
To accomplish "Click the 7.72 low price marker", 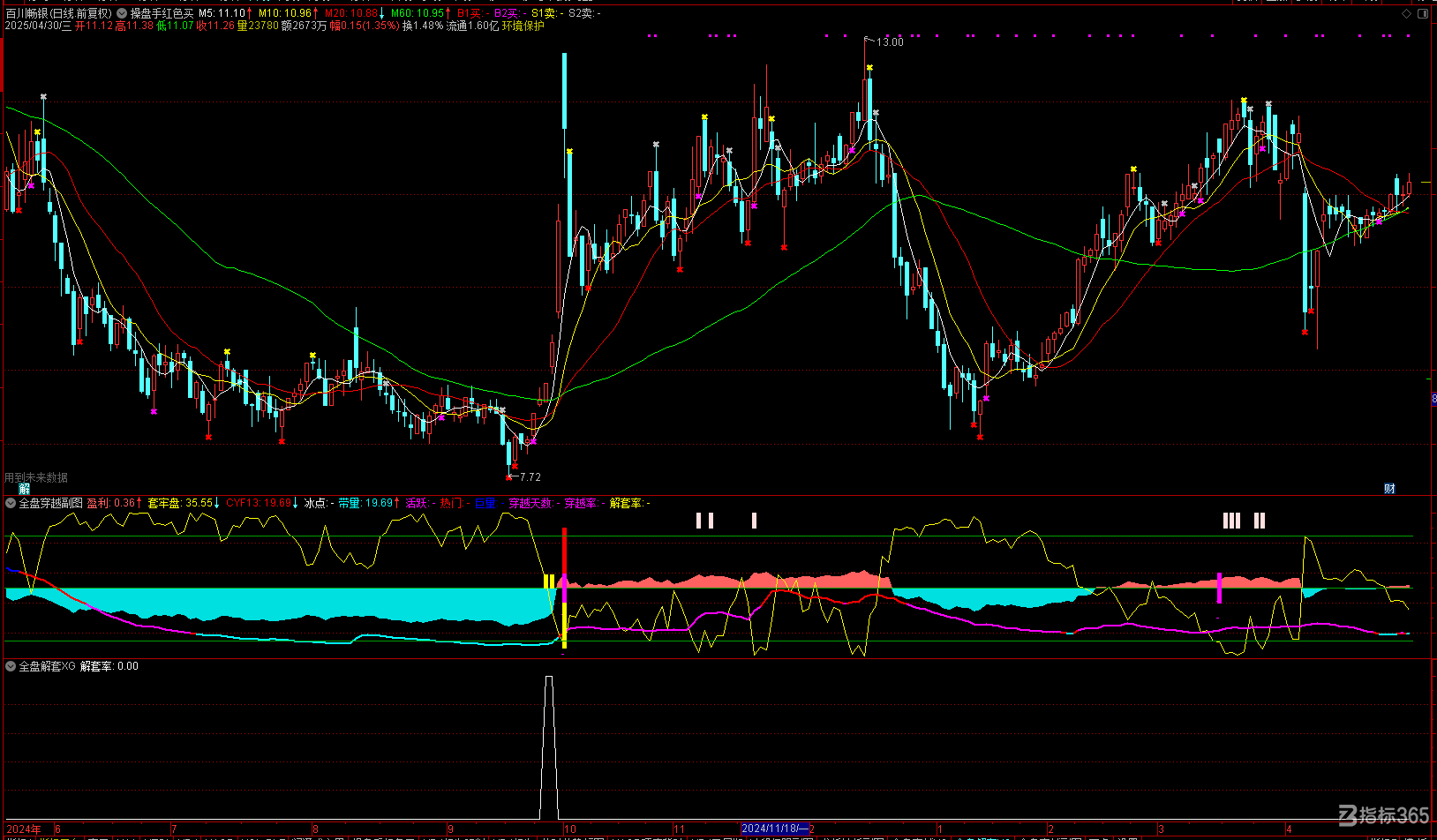I will 530,476.
